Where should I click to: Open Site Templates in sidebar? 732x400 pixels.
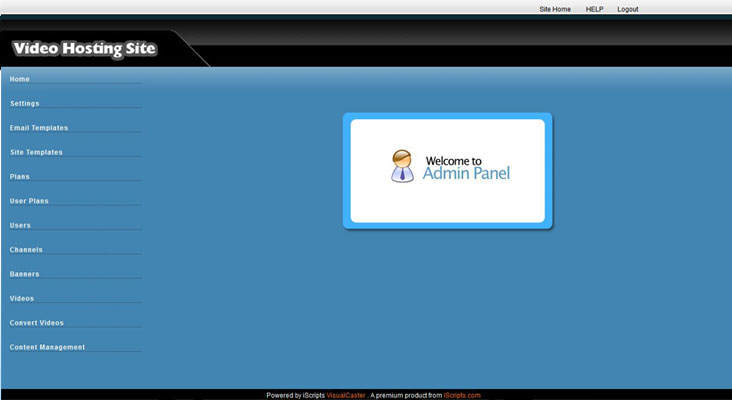[x=36, y=152]
